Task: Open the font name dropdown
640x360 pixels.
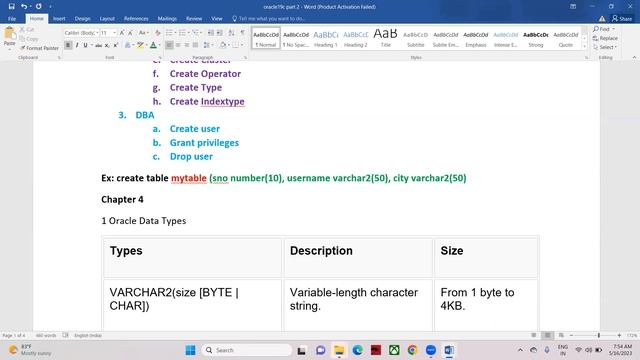Action: (98, 33)
